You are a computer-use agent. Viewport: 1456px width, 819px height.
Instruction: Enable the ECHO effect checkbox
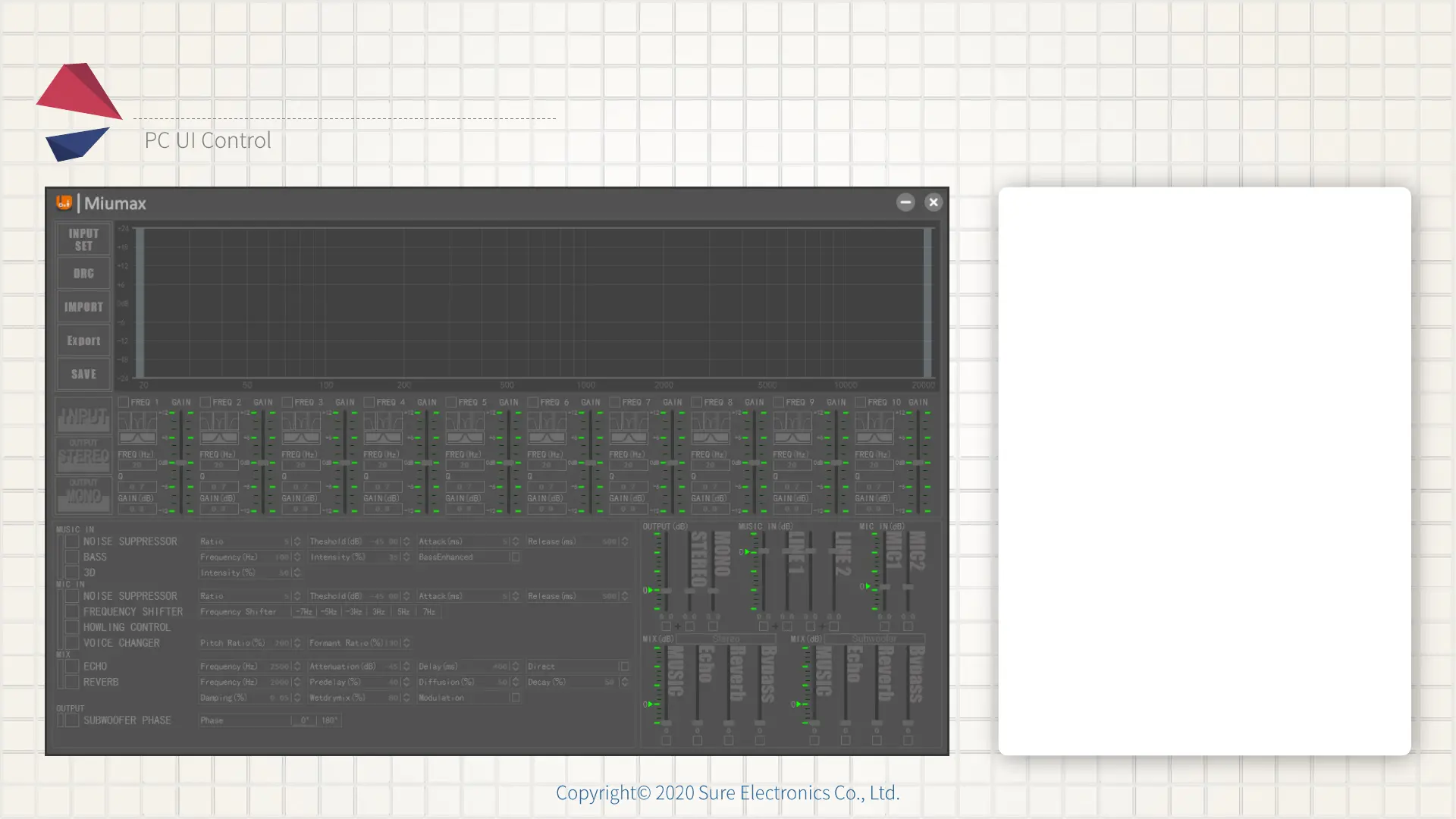(72, 666)
